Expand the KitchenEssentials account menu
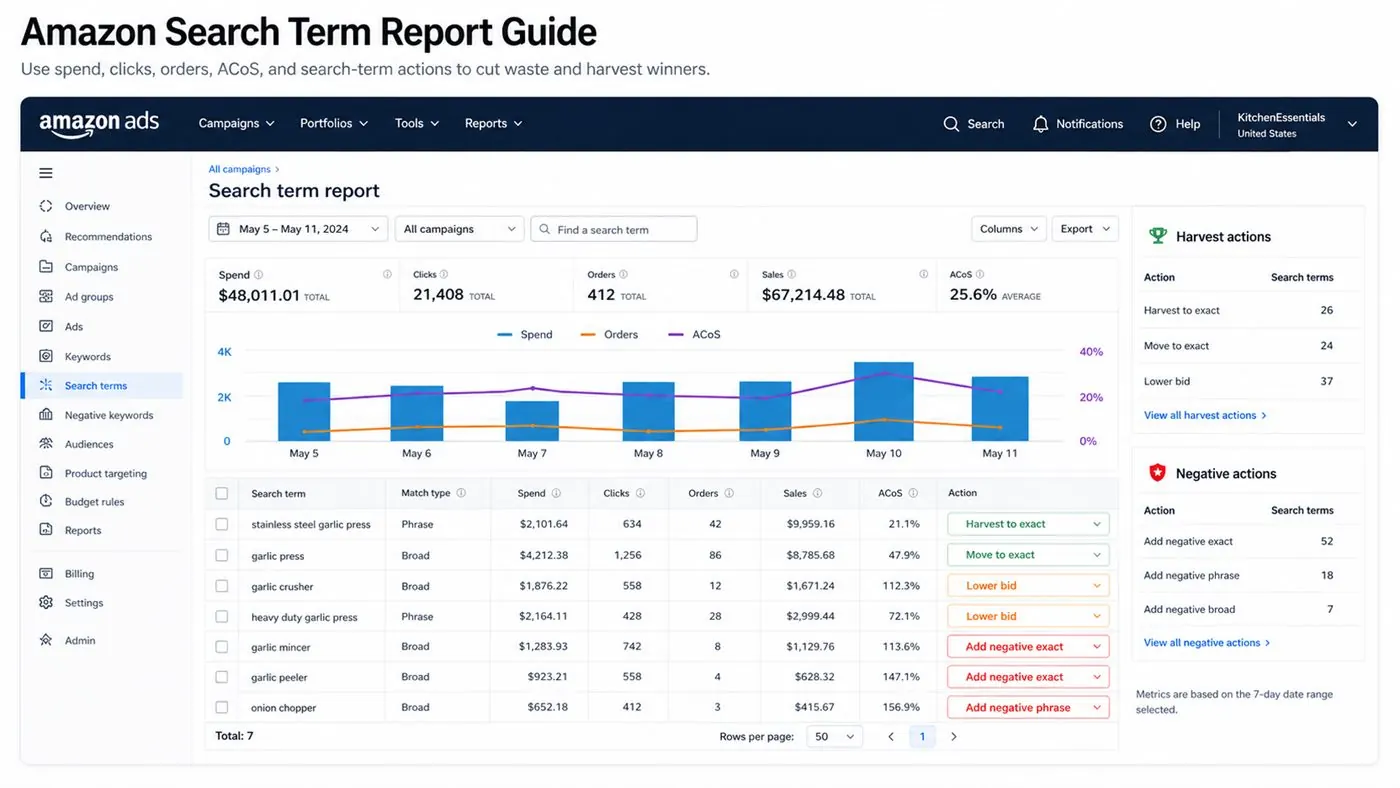This screenshot has width=1400, height=788. (x=1297, y=124)
